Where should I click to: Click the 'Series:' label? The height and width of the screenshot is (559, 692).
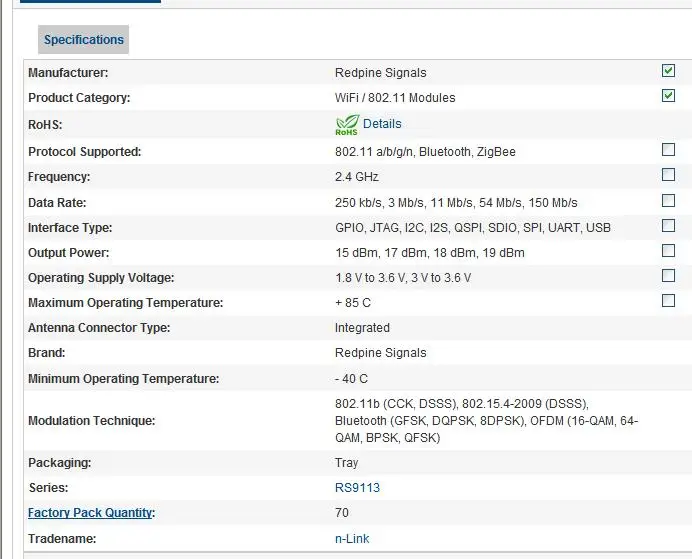point(49,488)
